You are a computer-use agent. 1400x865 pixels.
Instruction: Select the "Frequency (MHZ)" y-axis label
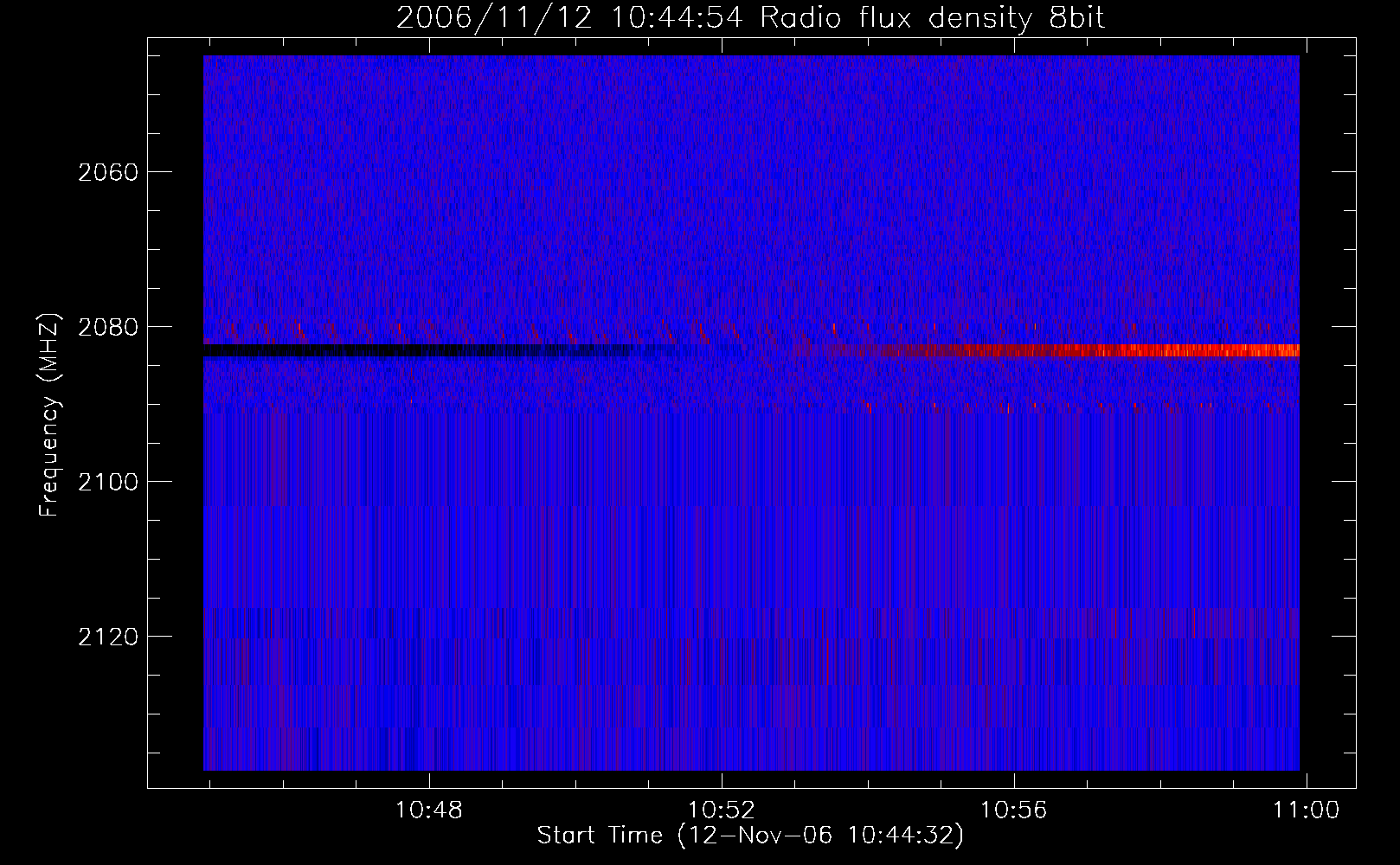49,415
